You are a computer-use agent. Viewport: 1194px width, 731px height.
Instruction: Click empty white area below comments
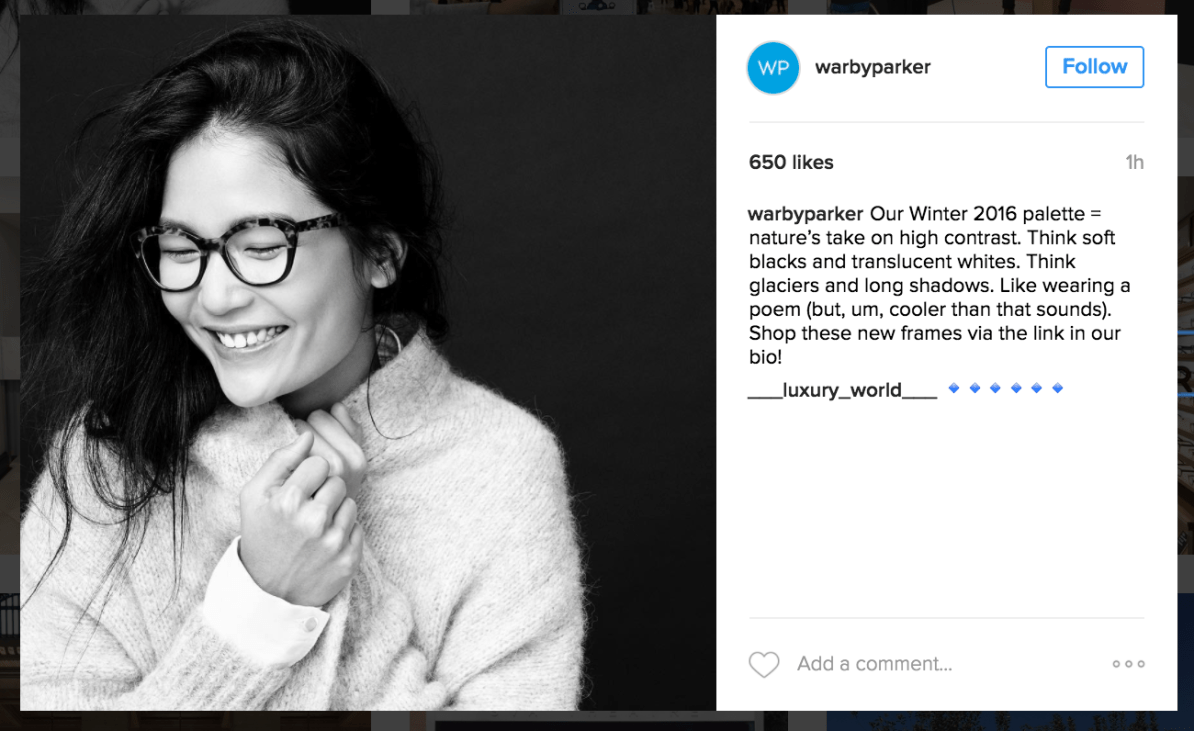pos(947,510)
